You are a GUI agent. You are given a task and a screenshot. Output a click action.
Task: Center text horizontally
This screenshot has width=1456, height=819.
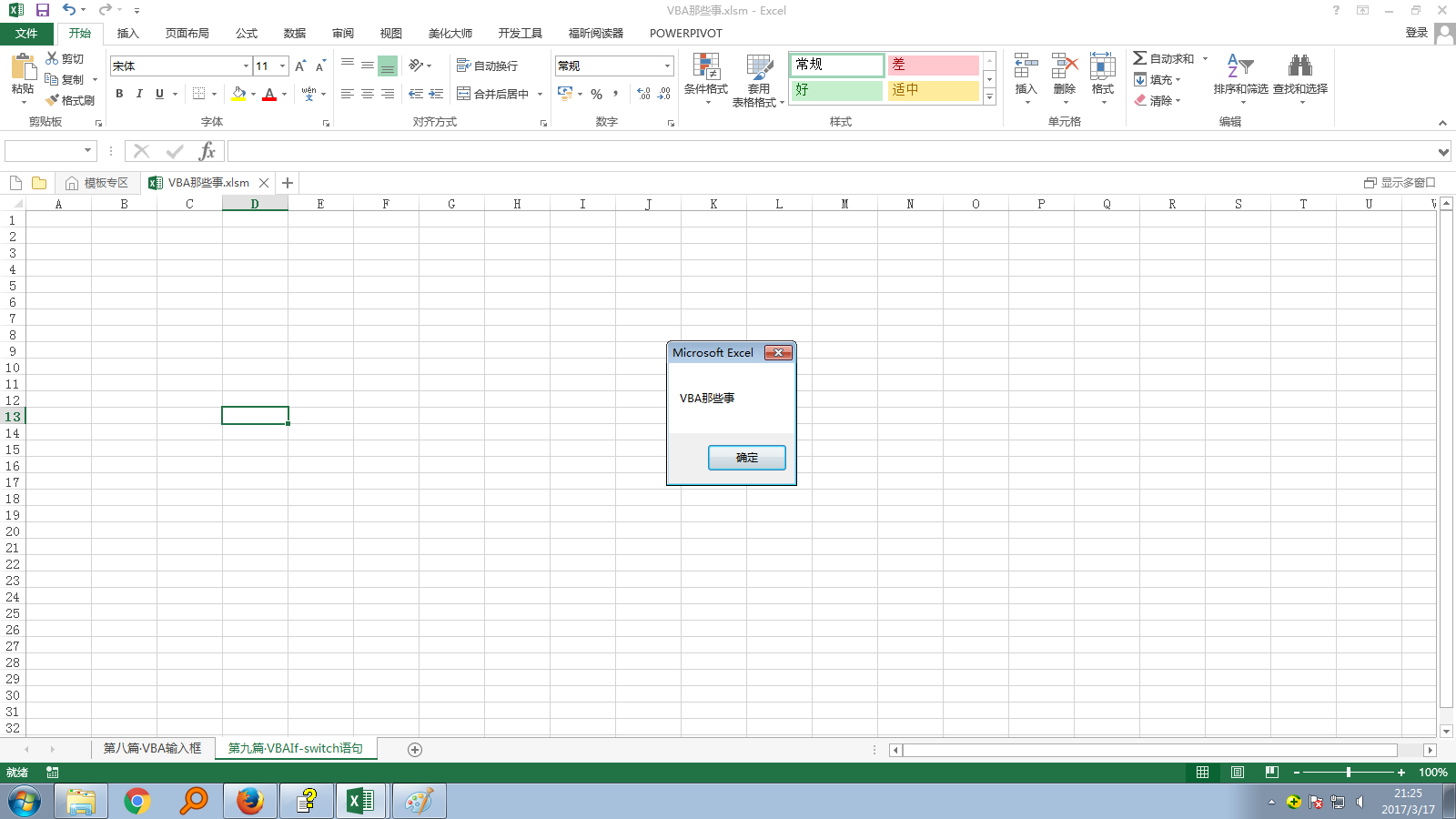coord(368,94)
